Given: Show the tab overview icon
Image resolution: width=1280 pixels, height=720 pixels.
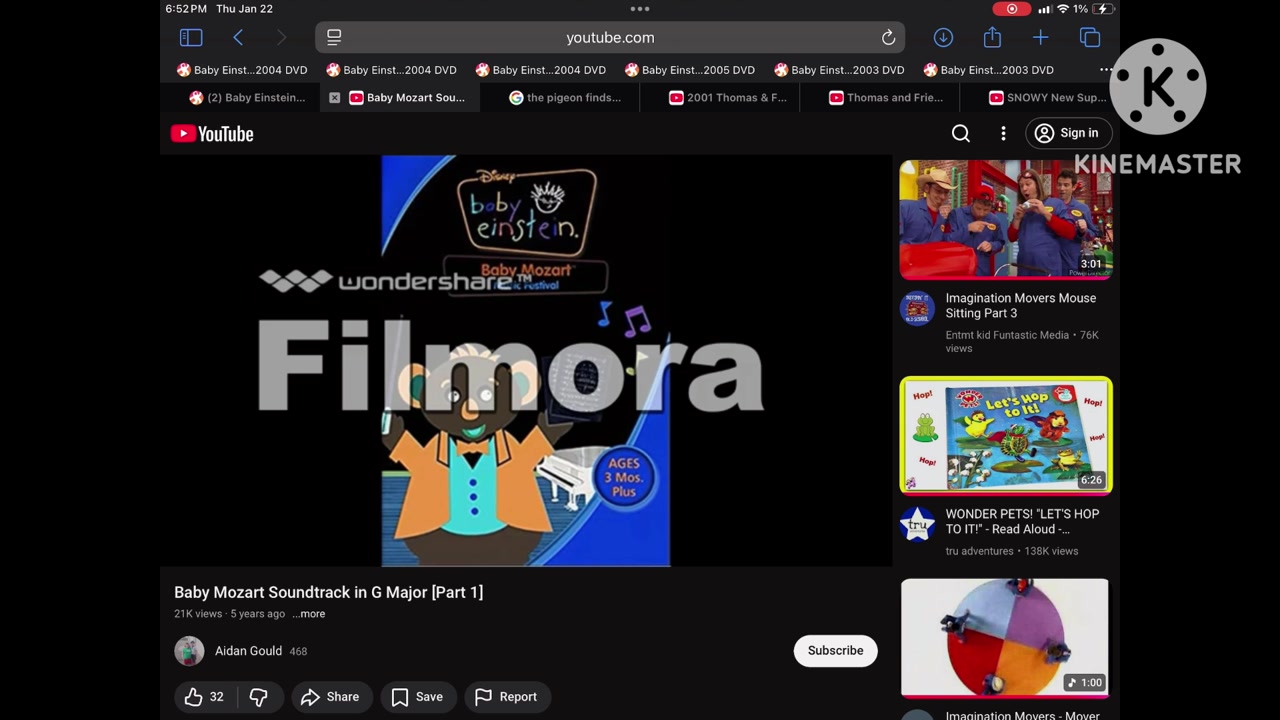Looking at the screenshot, I should [x=1090, y=38].
